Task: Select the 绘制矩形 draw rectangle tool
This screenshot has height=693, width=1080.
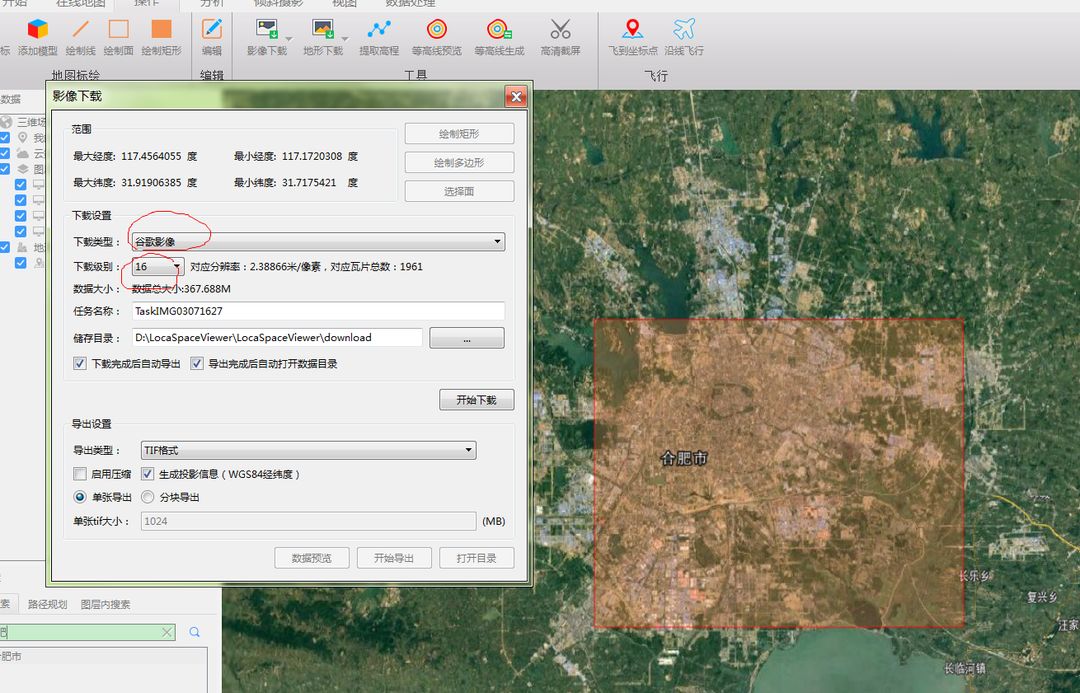Action: pos(161,30)
